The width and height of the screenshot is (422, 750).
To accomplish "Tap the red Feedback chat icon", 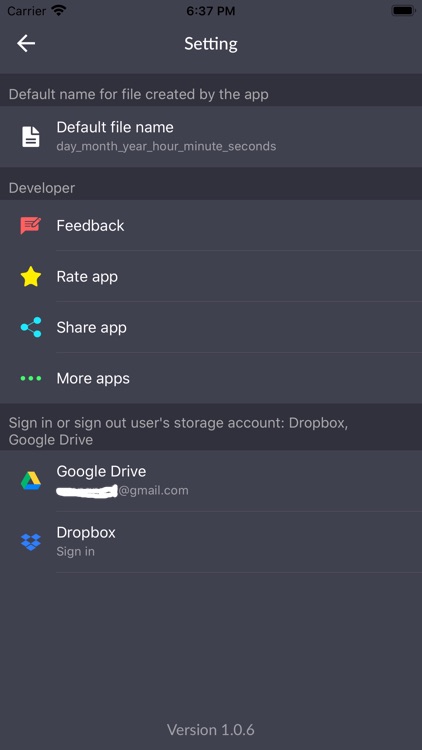I will tap(31, 225).
